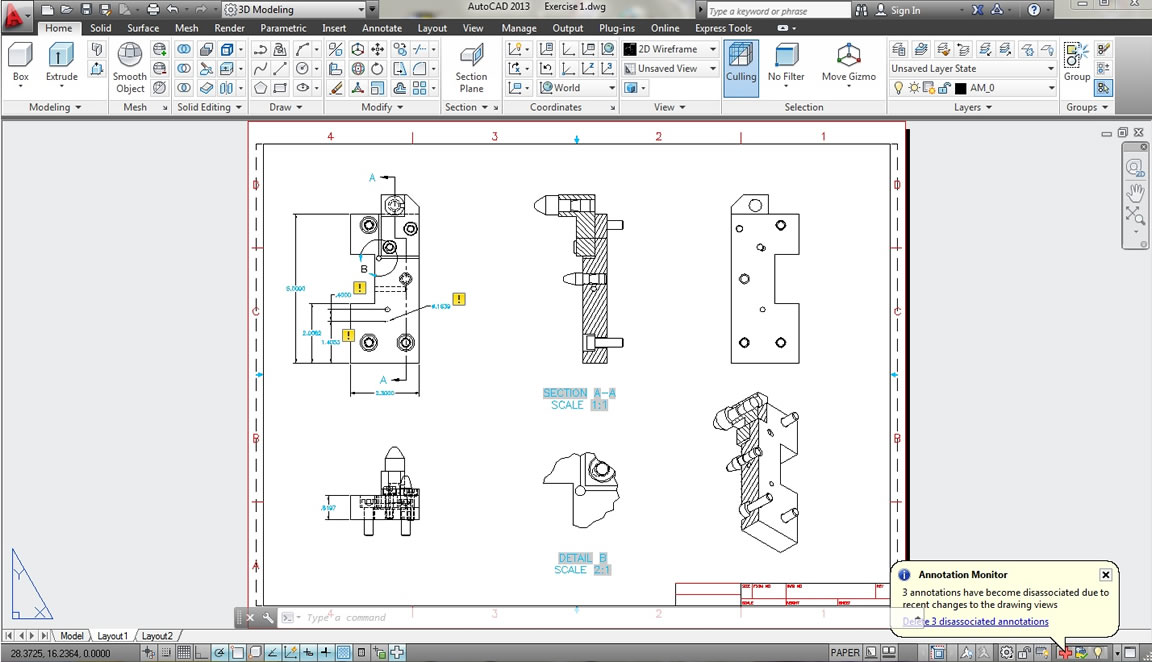Click the Save icon in quick access toolbar

(x=86, y=10)
